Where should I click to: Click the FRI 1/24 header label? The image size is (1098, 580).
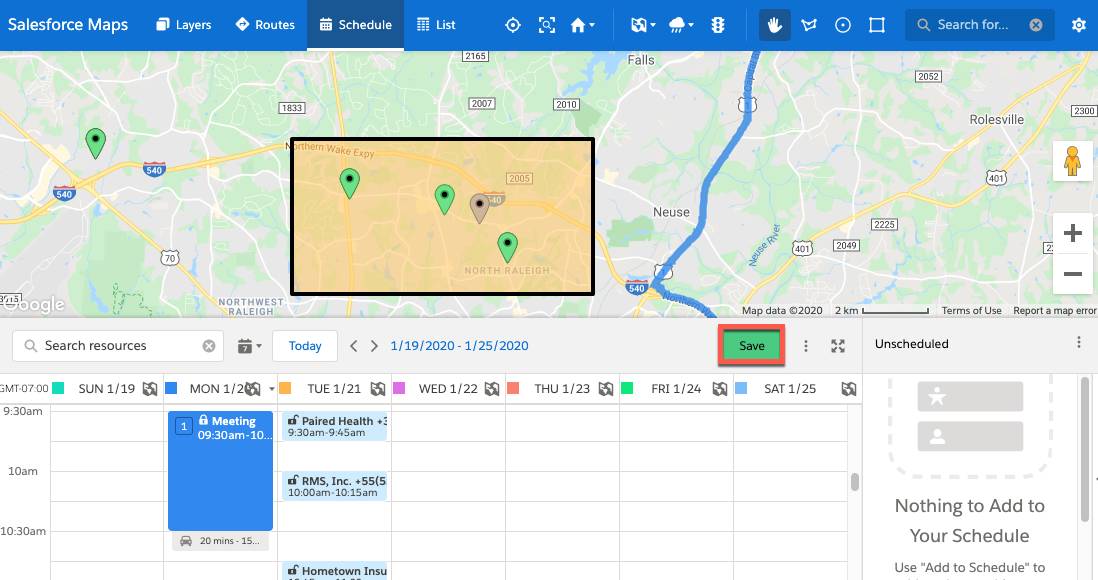676,389
